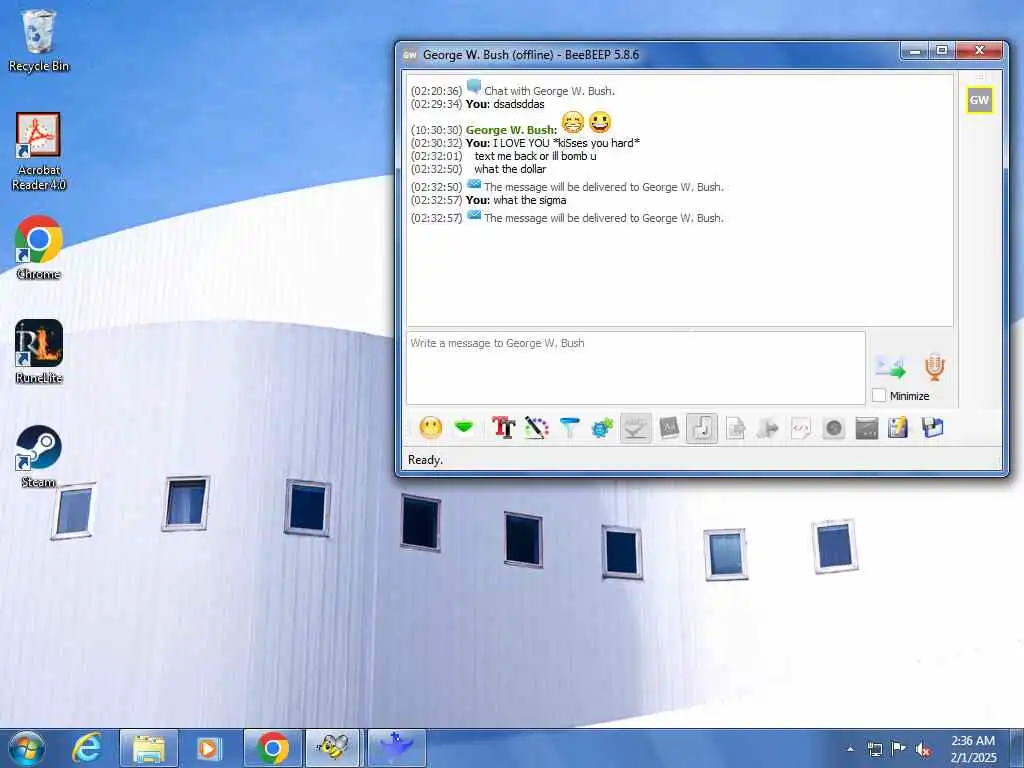Click the blue funnel message filter icon
This screenshot has height=768, width=1024.
point(569,428)
